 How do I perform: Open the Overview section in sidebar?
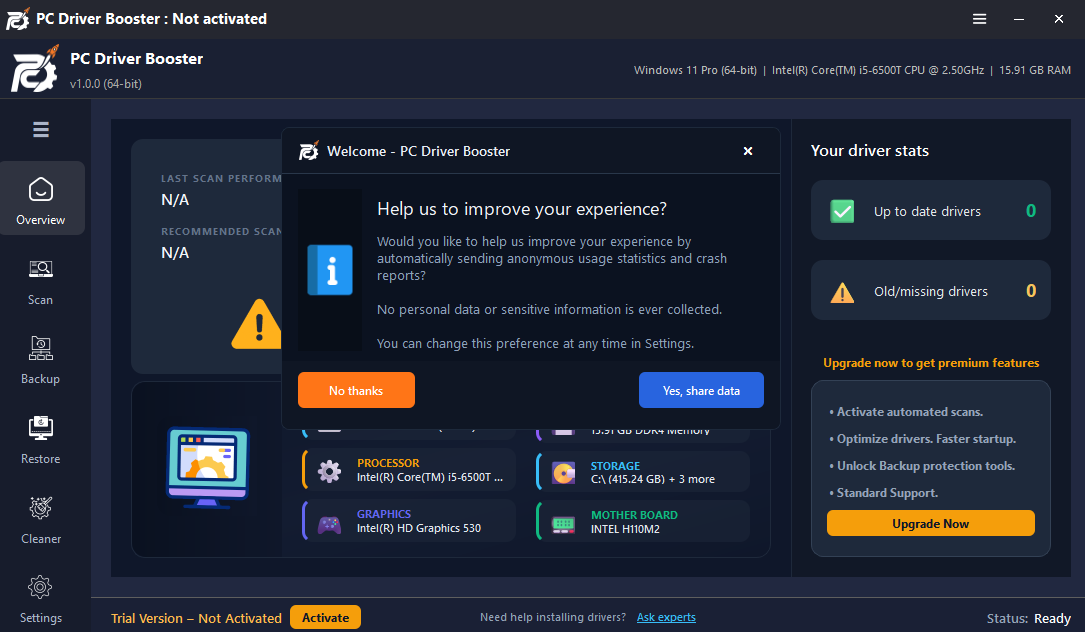pos(42,199)
